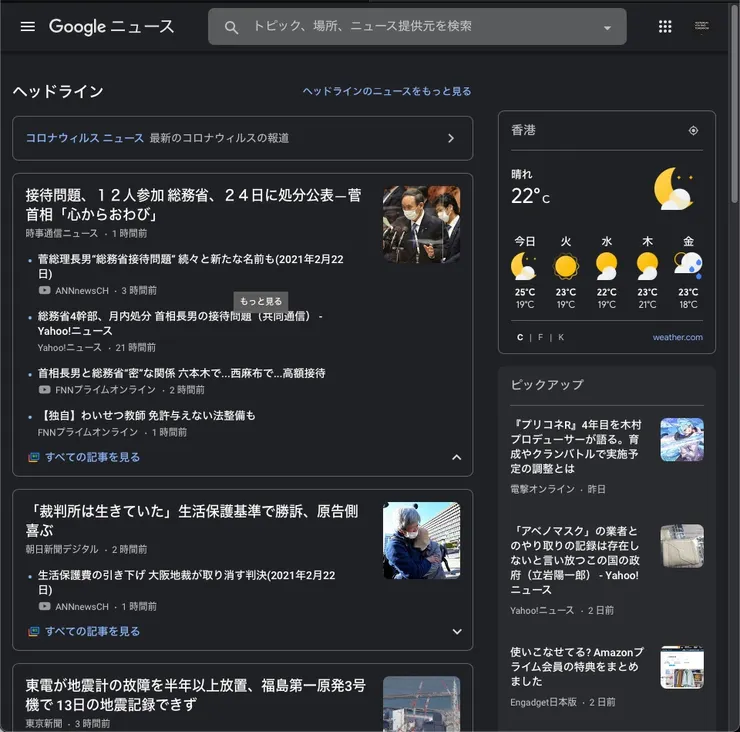This screenshot has height=732, width=740.
Task: Click the ヘッドライン section heading
Action: (58, 91)
